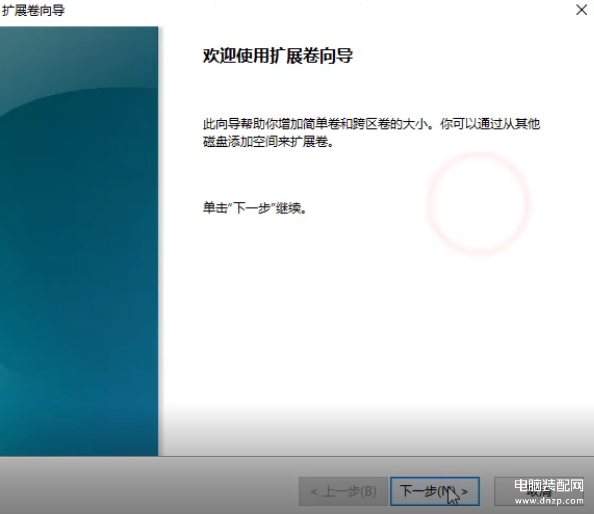The width and height of the screenshot is (594, 514).
Task: Click the first description line starting 此向导帮助你
Action: coord(371,124)
